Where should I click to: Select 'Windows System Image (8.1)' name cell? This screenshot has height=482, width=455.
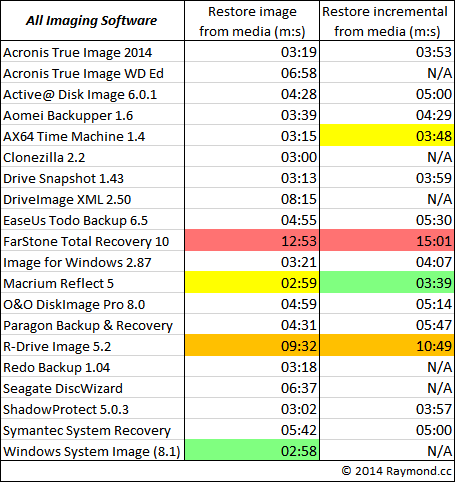(93, 451)
